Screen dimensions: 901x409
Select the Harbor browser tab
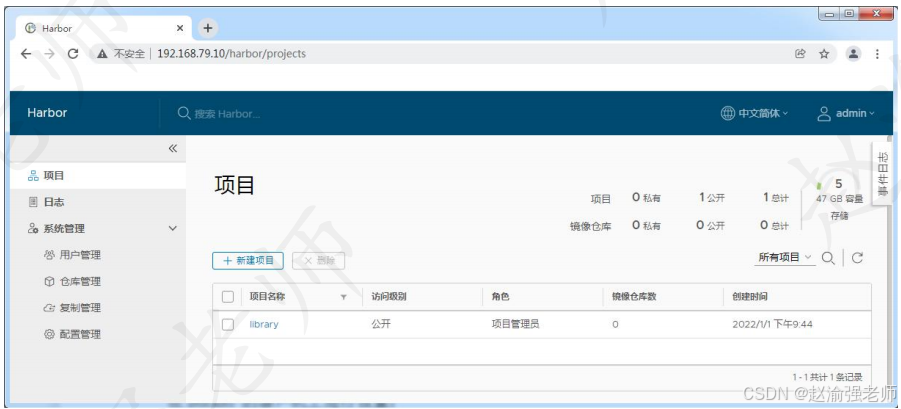[103, 28]
